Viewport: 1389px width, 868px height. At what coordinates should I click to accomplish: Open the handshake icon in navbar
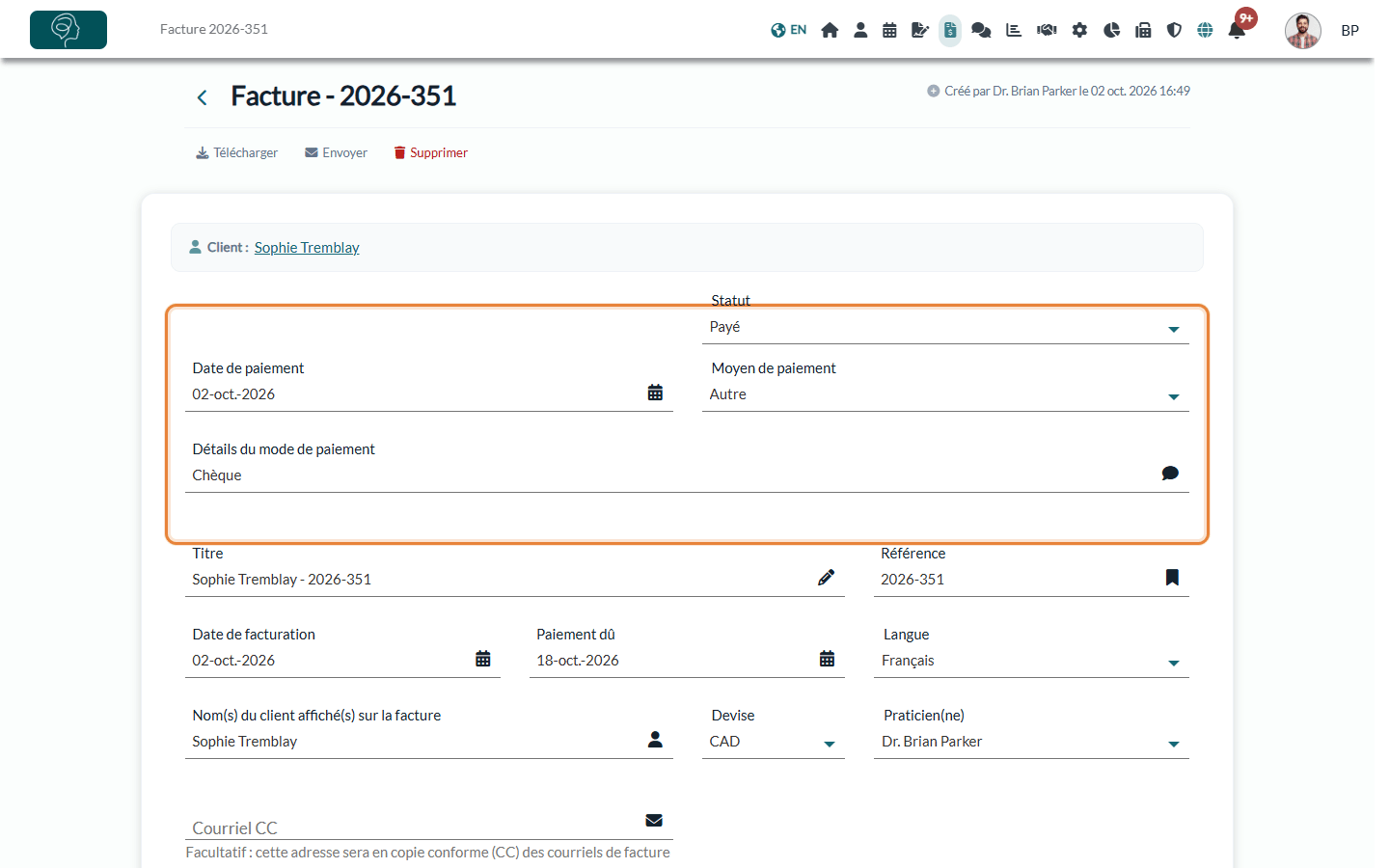1047,30
